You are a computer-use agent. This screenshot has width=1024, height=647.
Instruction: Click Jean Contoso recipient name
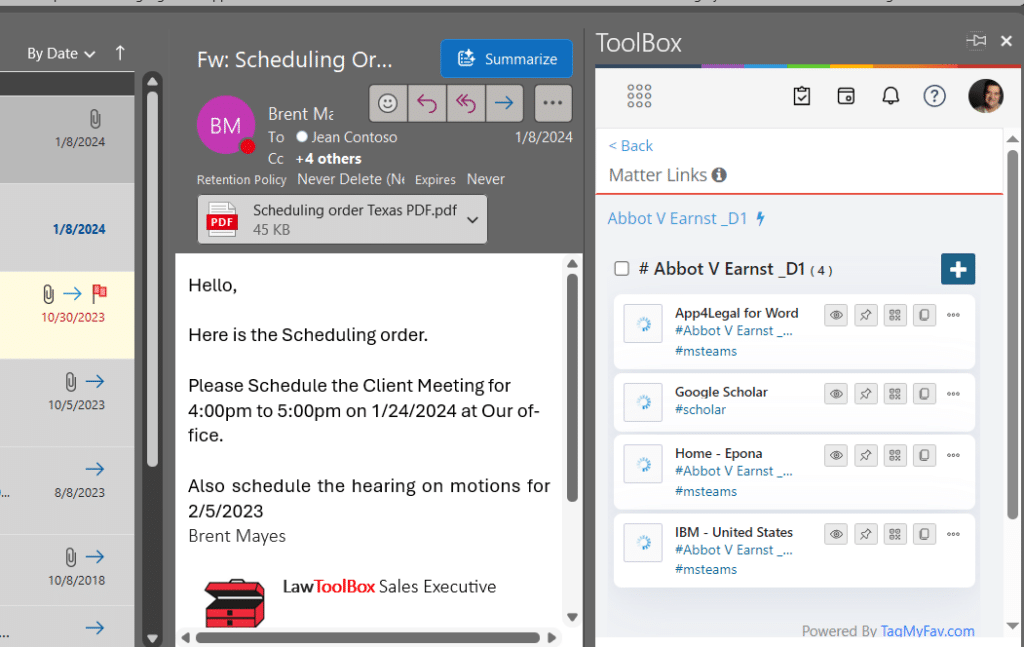pyautogui.click(x=354, y=137)
